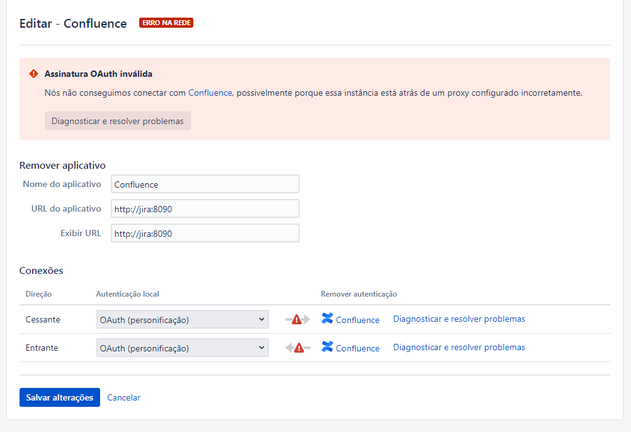The height and width of the screenshot is (432, 631).
Task: Click Diagnosticar e resolver problemas in Cessante row
Action: pyautogui.click(x=459, y=319)
